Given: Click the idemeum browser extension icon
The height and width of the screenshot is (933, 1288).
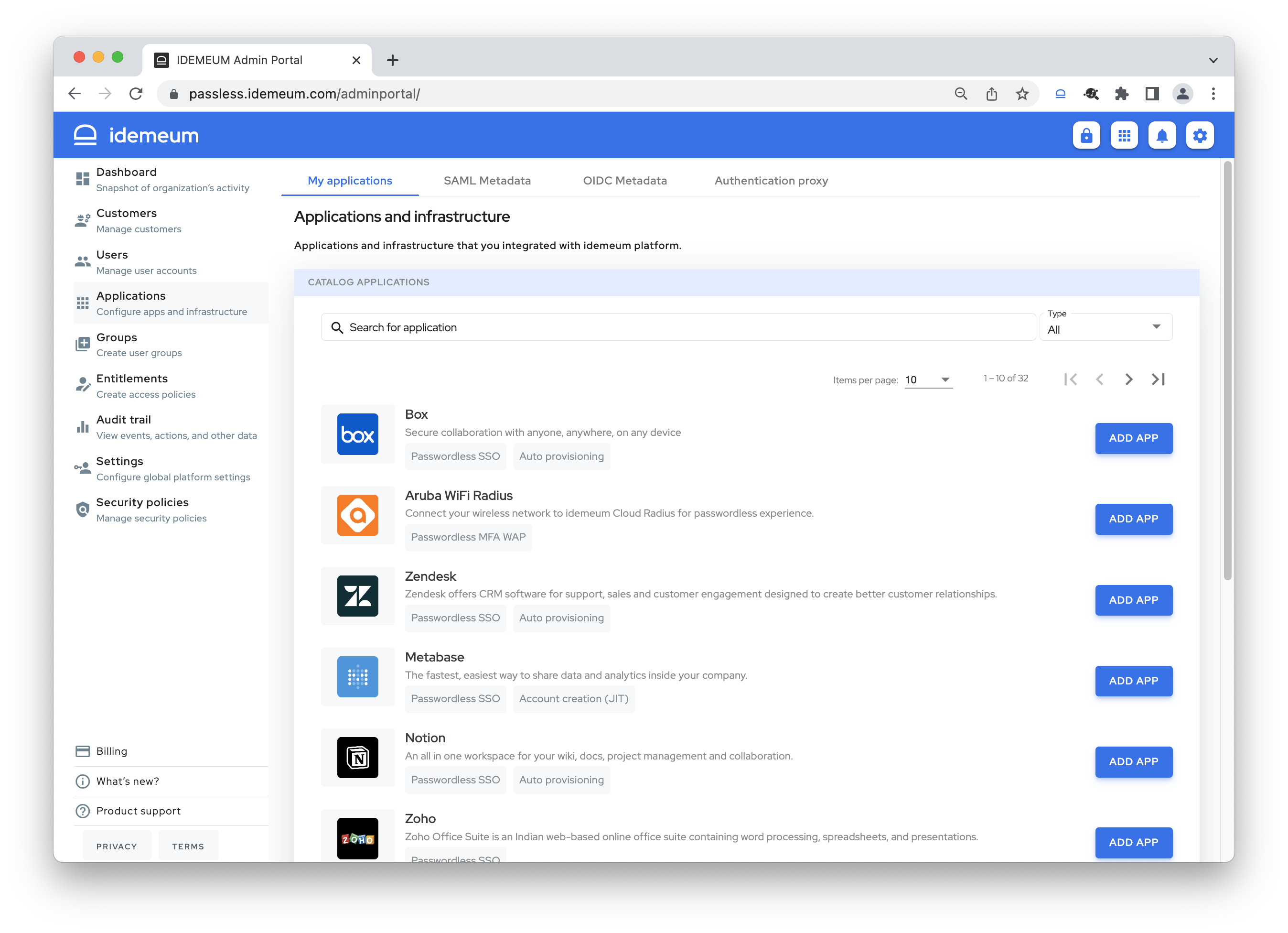Looking at the screenshot, I should pyautogui.click(x=1060, y=94).
